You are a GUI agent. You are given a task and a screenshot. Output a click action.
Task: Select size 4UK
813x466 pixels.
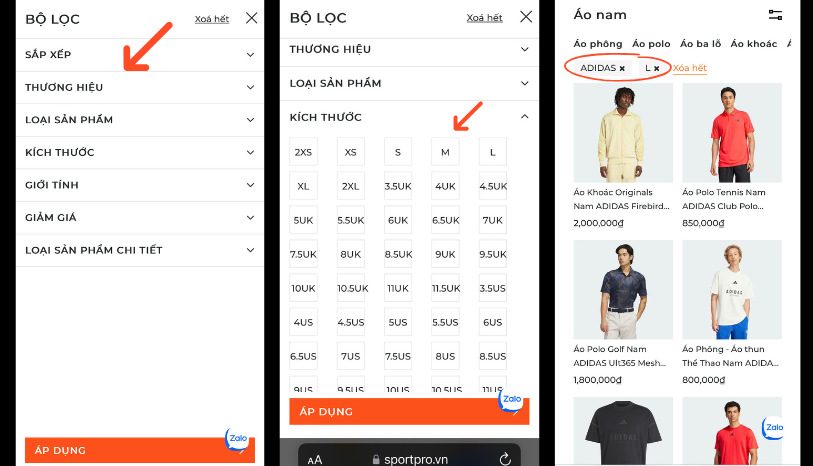click(x=445, y=186)
